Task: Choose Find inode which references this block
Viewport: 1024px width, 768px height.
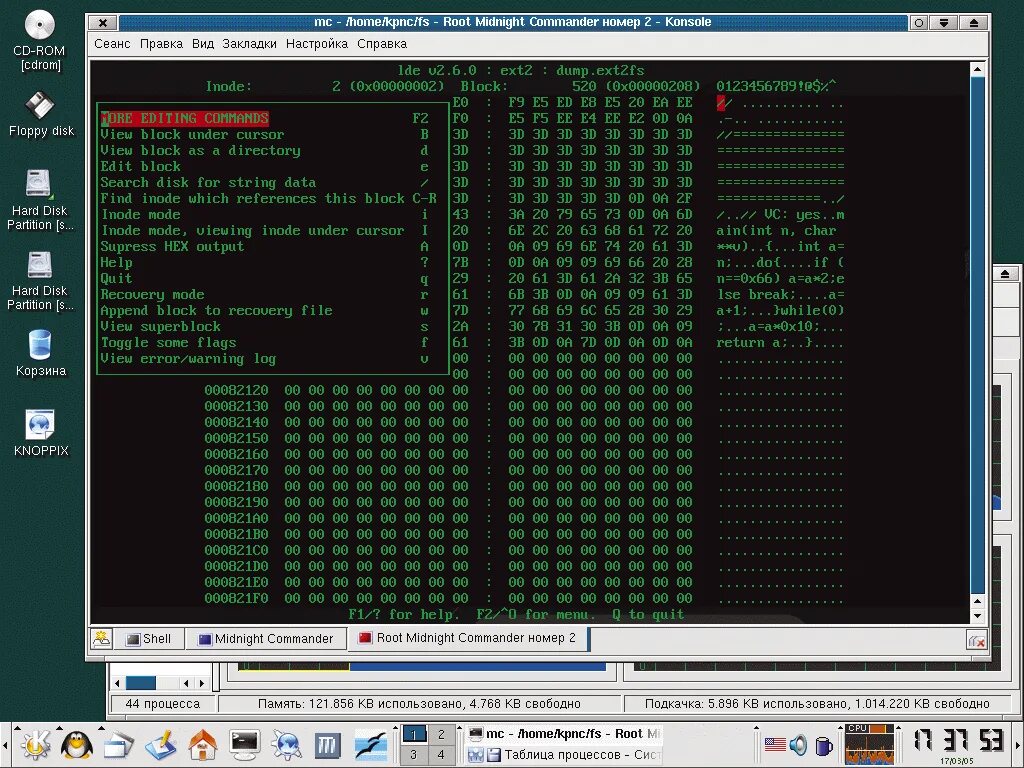Action: coord(268,198)
